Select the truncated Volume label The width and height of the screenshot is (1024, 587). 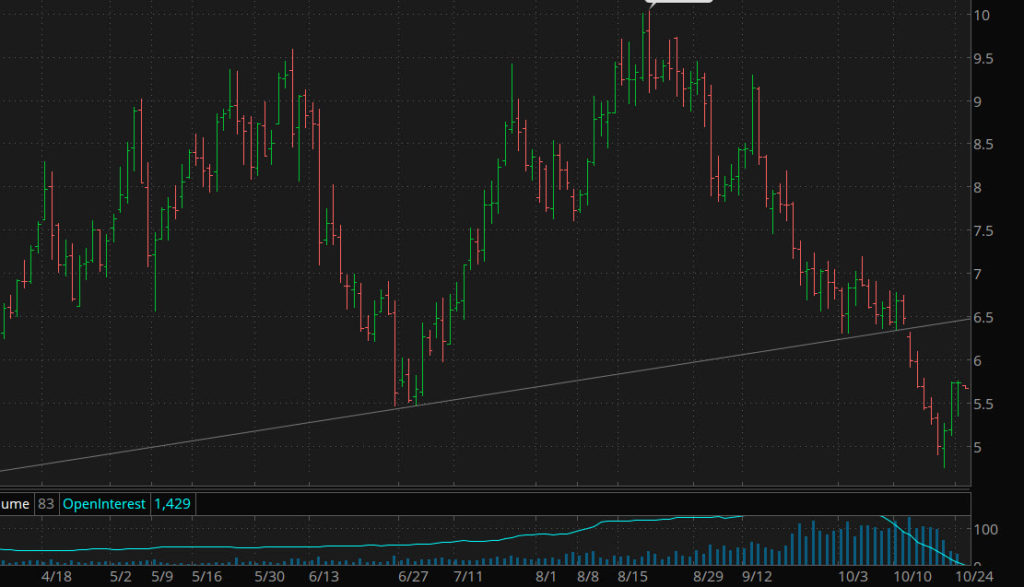pyautogui.click(x=16, y=504)
